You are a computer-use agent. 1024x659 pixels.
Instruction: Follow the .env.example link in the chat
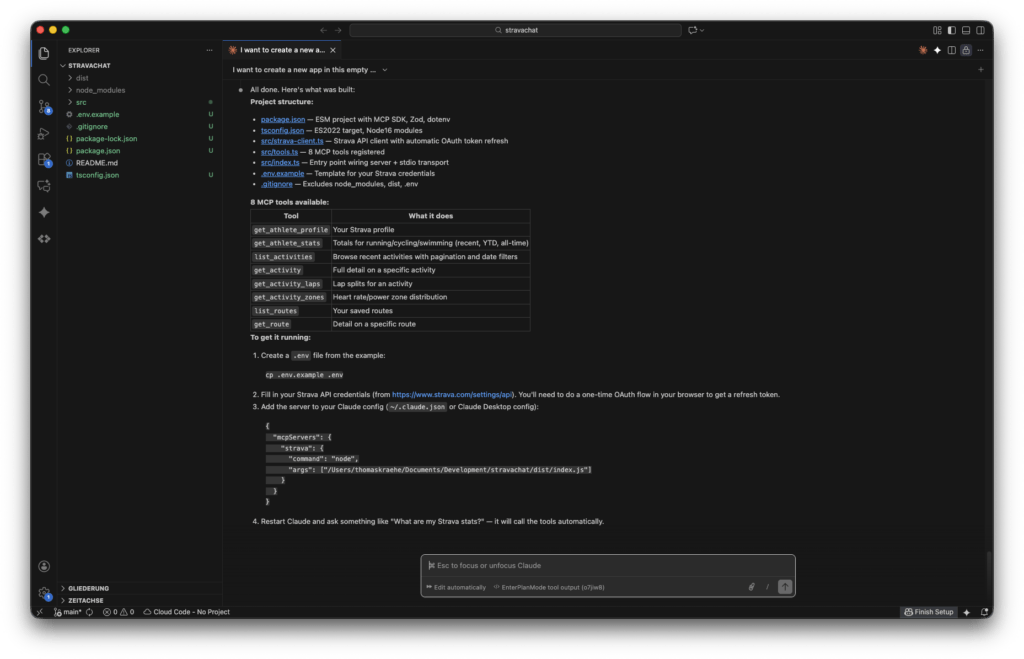[282, 174]
